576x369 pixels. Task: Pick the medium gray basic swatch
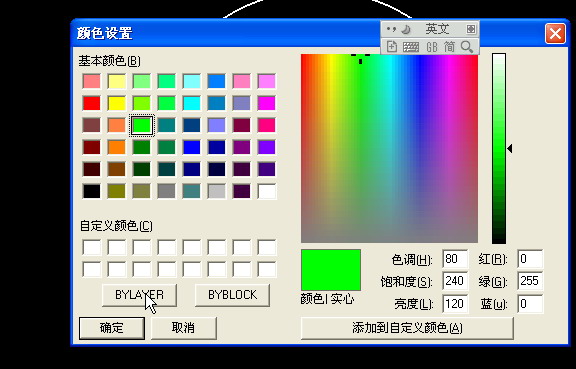[x=166, y=191]
